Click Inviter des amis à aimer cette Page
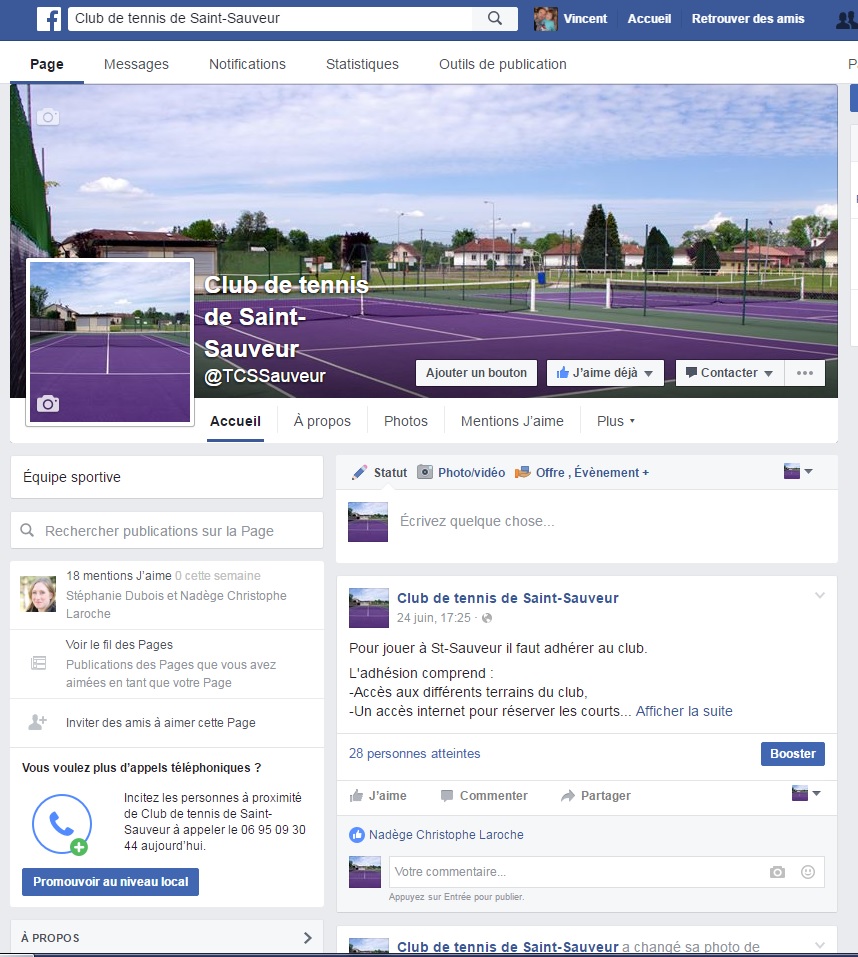This screenshot has height=957, width=858. click(x=160, y=723)
